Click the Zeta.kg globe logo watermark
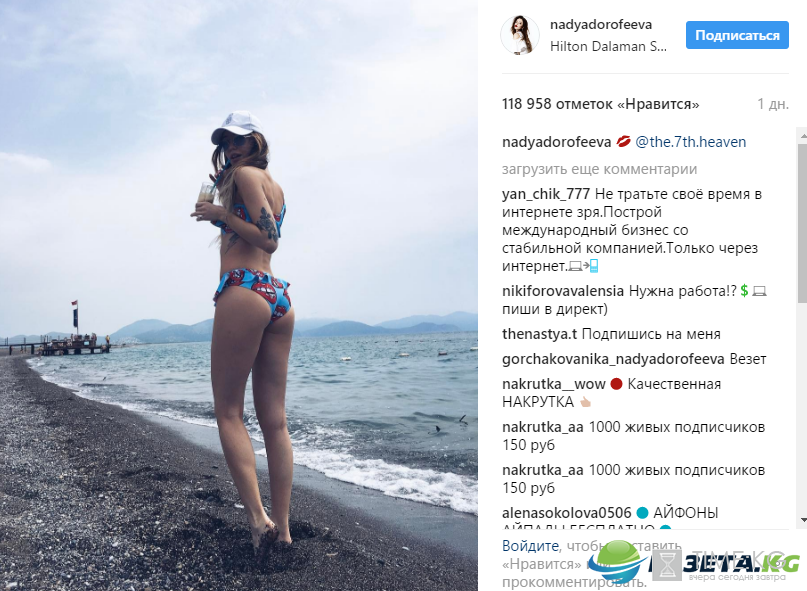 pos(616,562)
